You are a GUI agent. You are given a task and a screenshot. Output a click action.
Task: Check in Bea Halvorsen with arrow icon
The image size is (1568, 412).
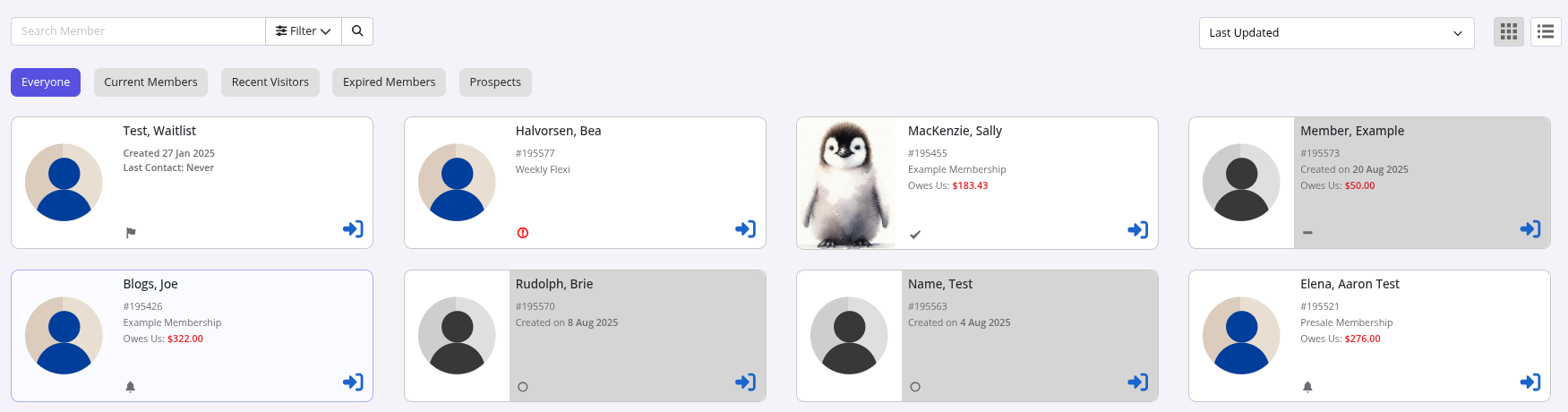[745, 229]
